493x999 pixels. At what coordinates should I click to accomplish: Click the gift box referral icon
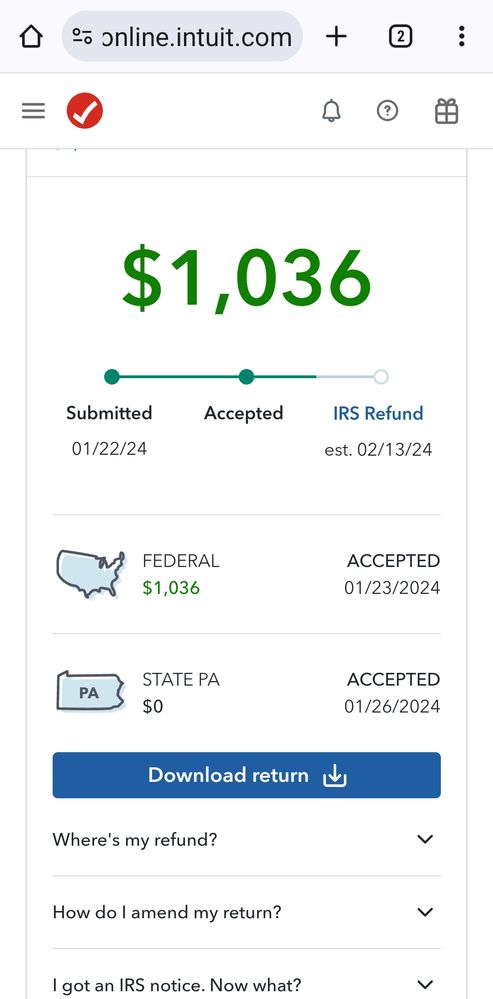point(446,111)
